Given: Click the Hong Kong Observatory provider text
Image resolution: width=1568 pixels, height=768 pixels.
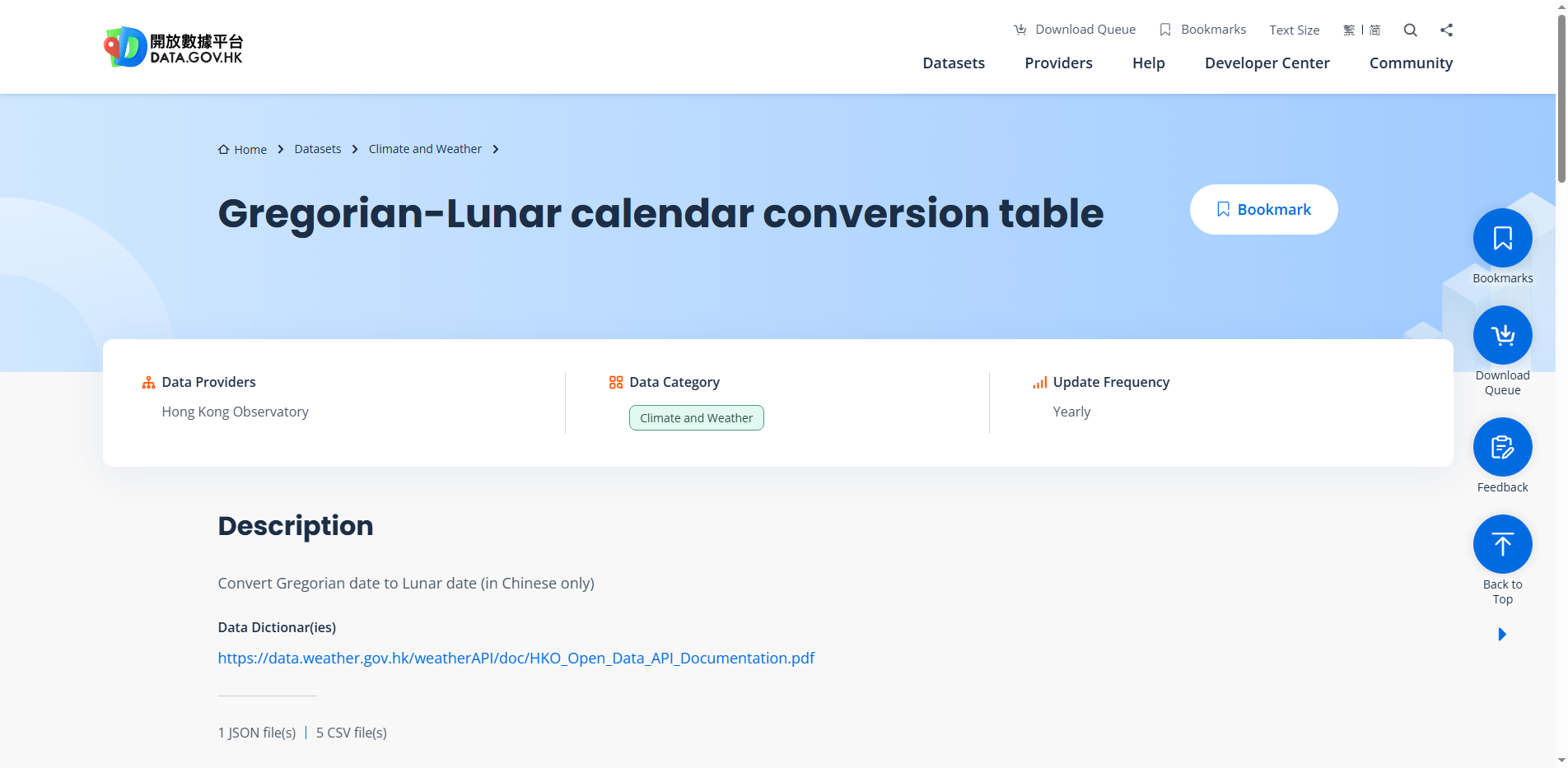Looking at the screenshot, I should click(236, 412).
